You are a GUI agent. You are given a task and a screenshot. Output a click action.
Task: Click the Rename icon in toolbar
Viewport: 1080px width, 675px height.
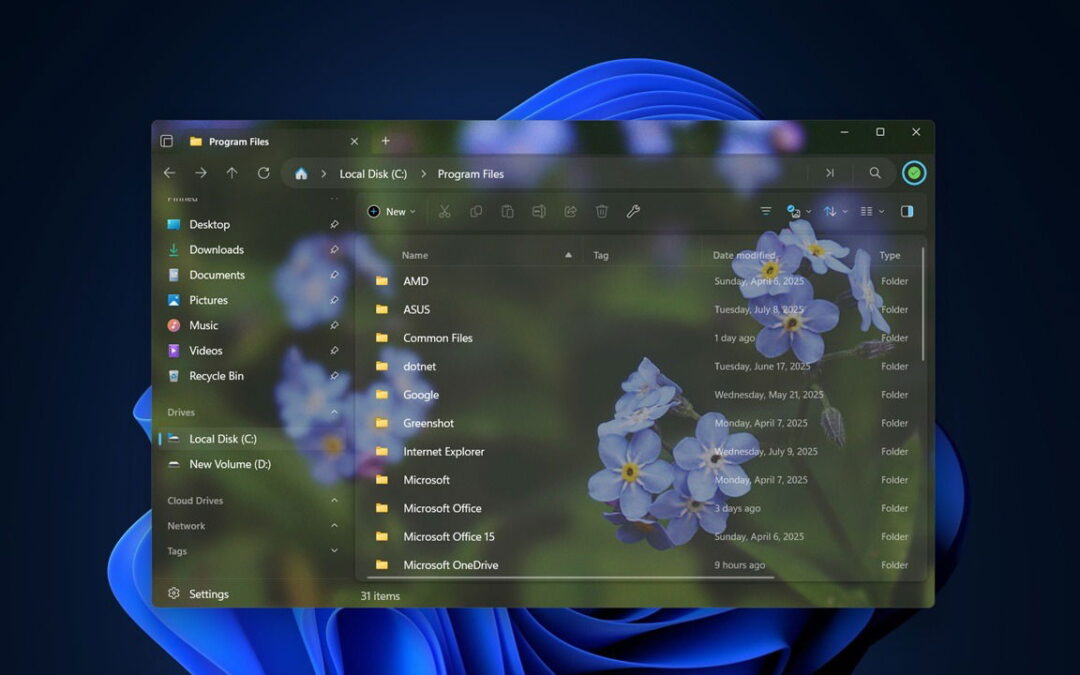click(x=539, y=212)
